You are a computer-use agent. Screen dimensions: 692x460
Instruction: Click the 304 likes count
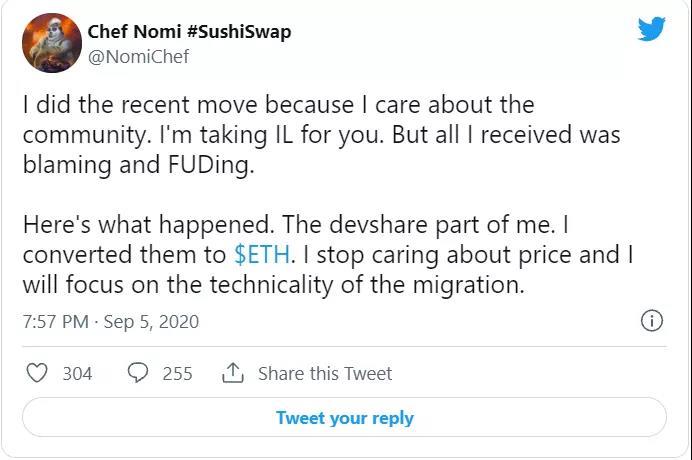(x=77, y=373)
